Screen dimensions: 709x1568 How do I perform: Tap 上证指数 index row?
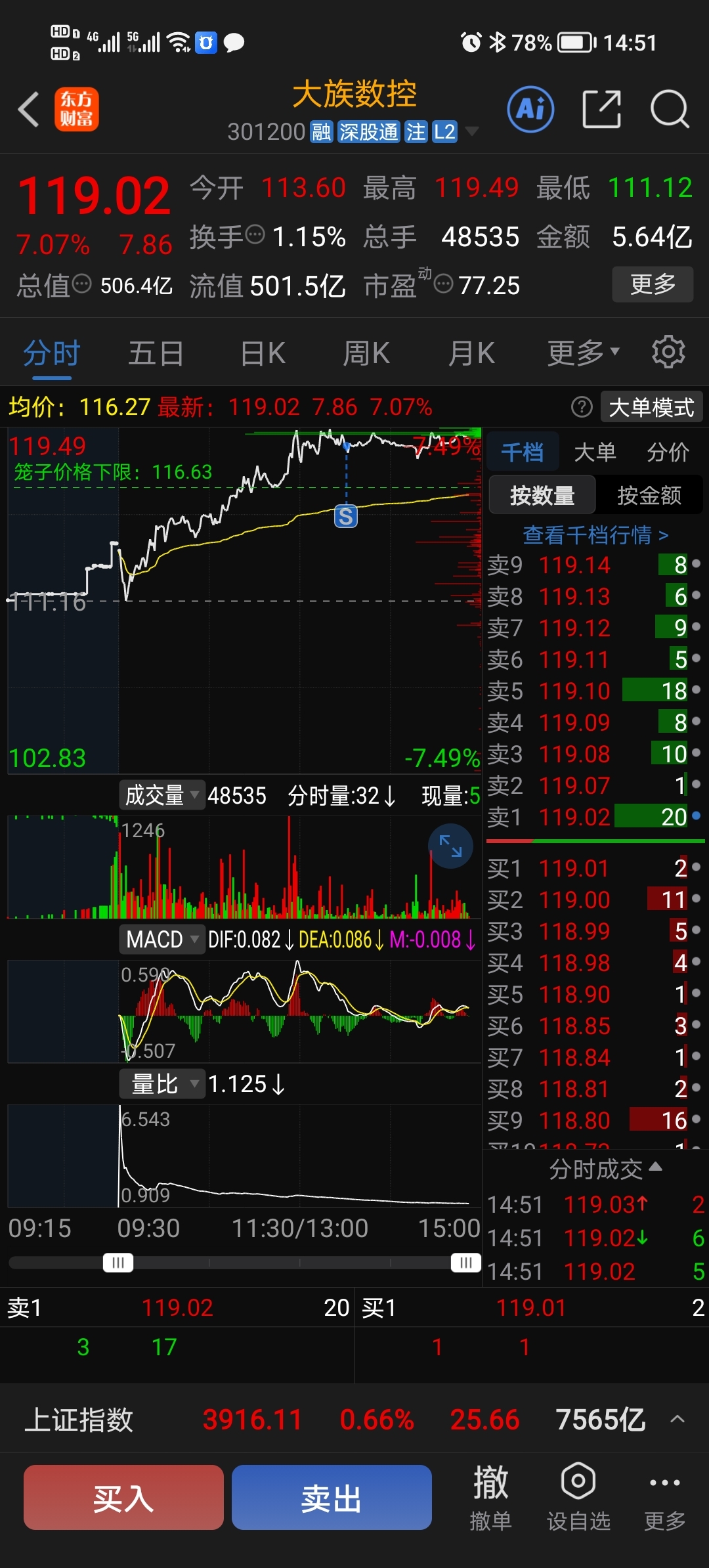click(354, 1419)
